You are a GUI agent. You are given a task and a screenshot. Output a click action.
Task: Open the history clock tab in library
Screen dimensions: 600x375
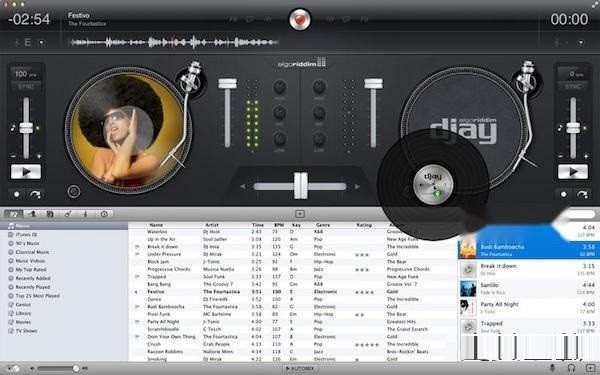[104, 214]
